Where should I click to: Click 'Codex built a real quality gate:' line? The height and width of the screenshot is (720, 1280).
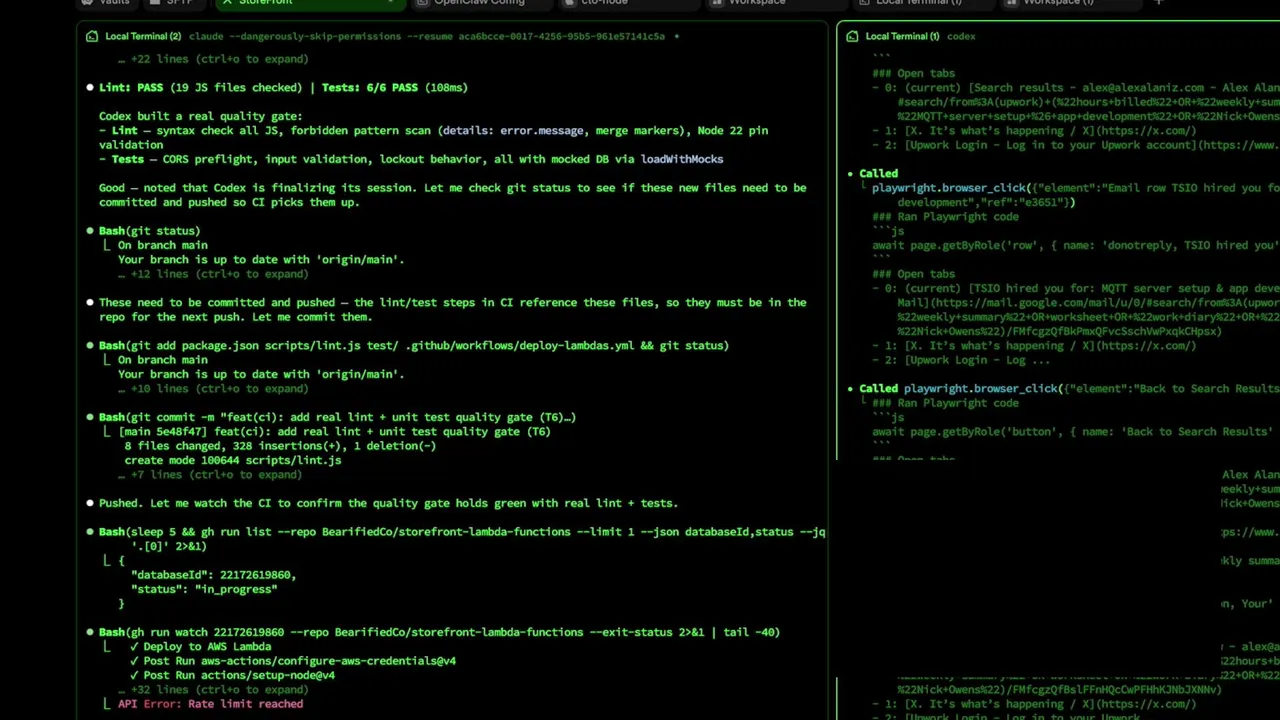click(200, 116)
